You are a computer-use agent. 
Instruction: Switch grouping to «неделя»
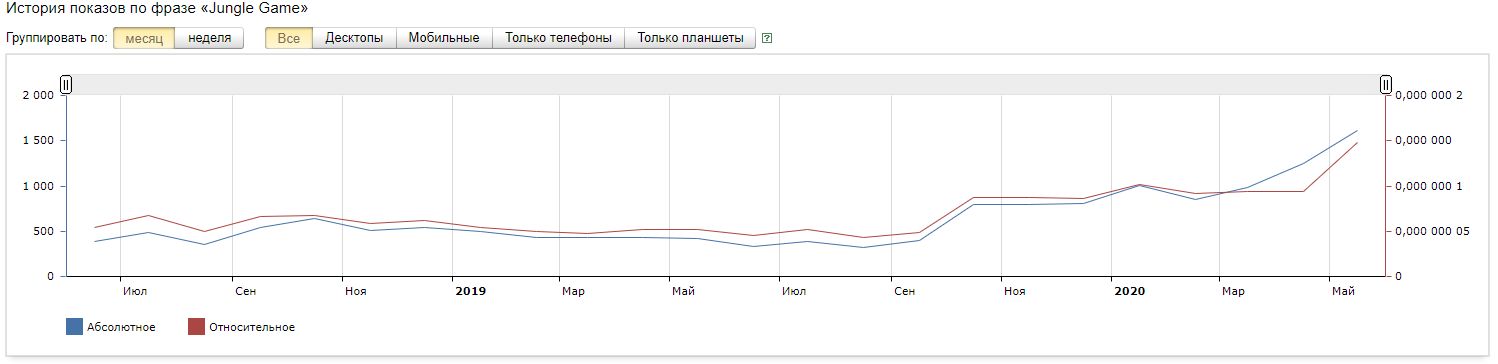(210, 38)
